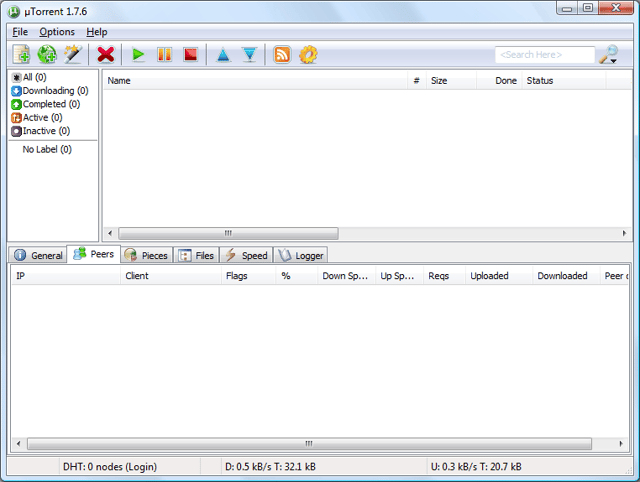Sort torrents by Done column header

pos(499,81)
